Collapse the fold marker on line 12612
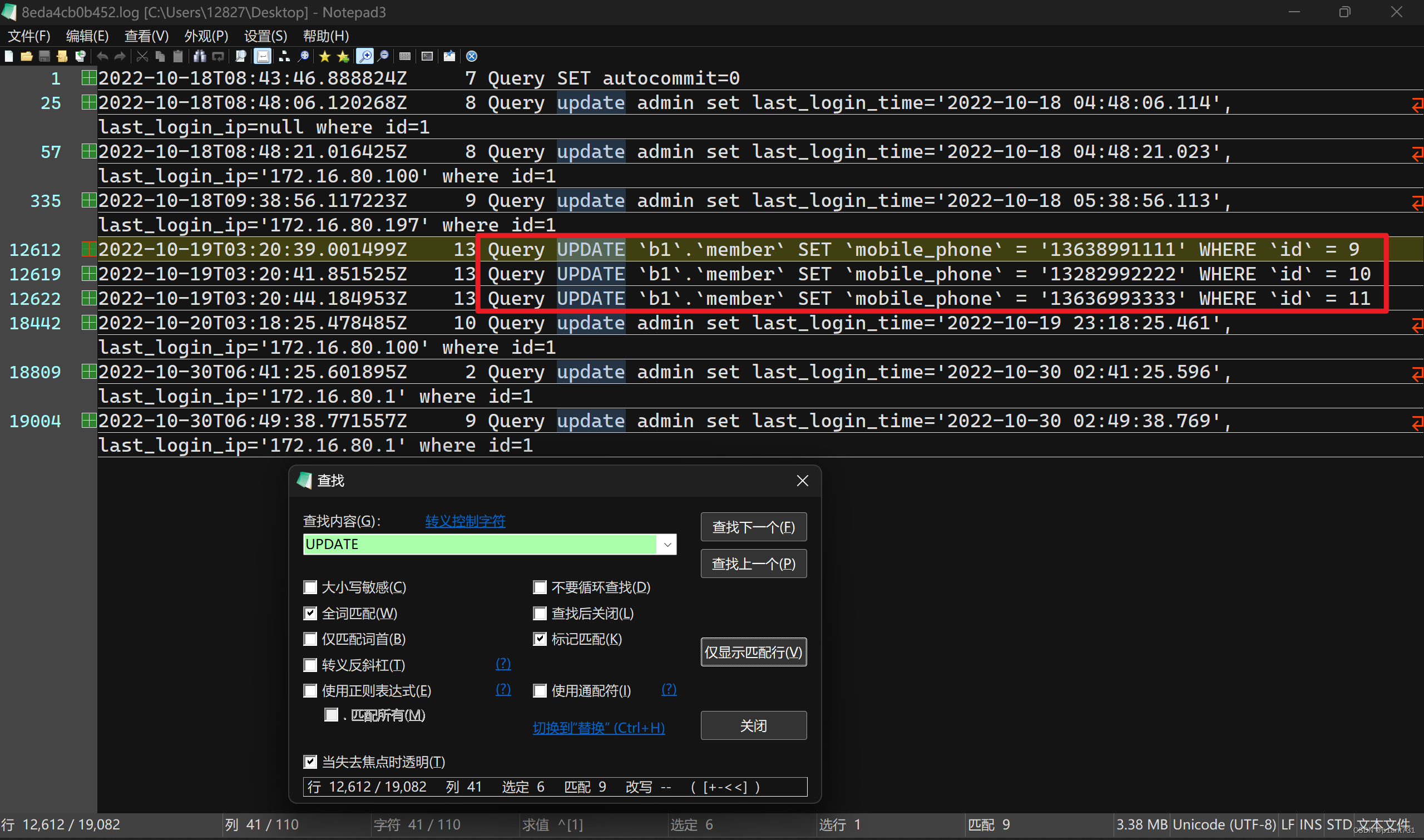Image resolution: width=1424 pixels, height=840 pixels. tap(88, 249)
